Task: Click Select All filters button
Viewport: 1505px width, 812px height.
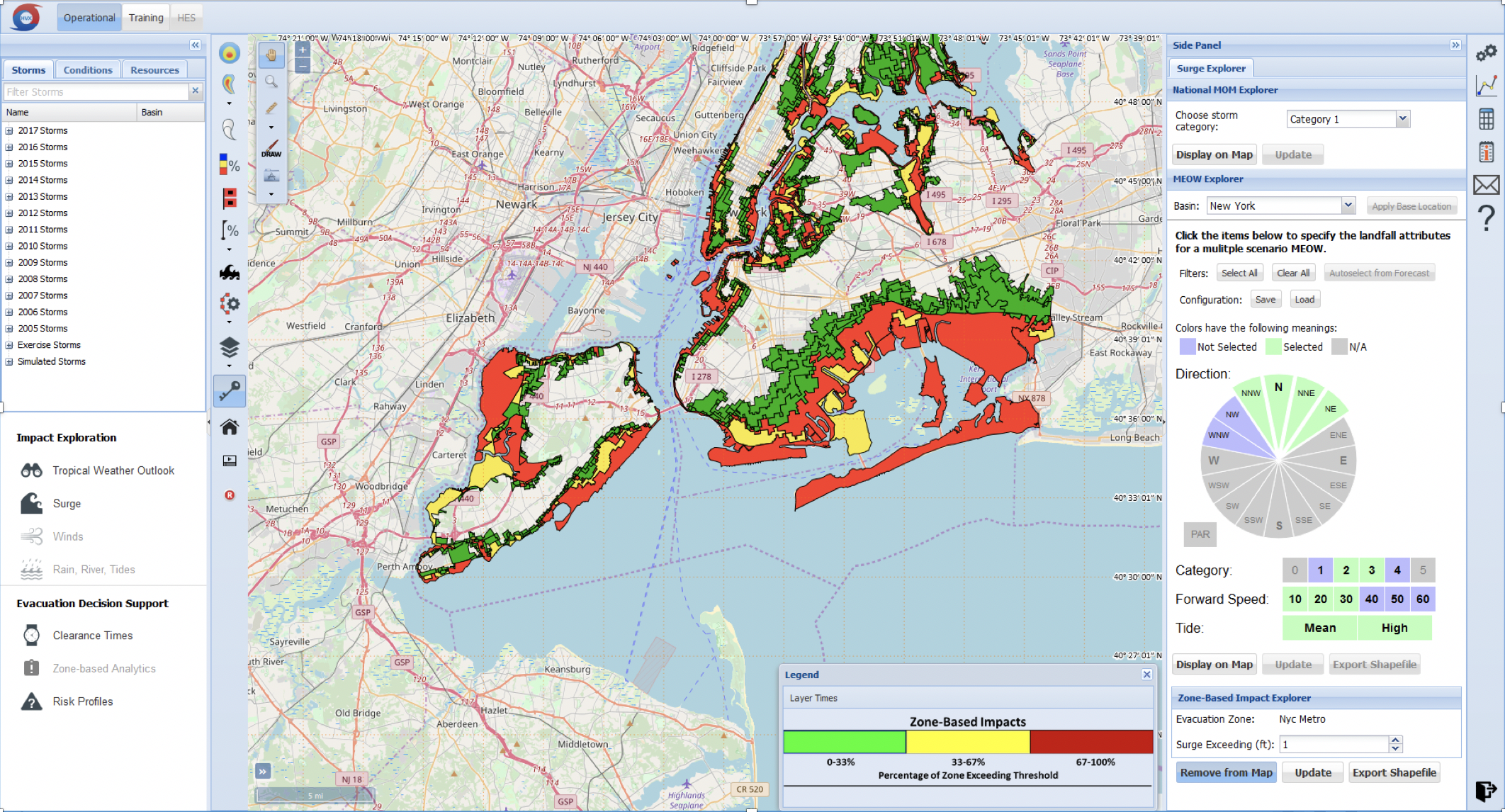Action: tap(1239, 273)
